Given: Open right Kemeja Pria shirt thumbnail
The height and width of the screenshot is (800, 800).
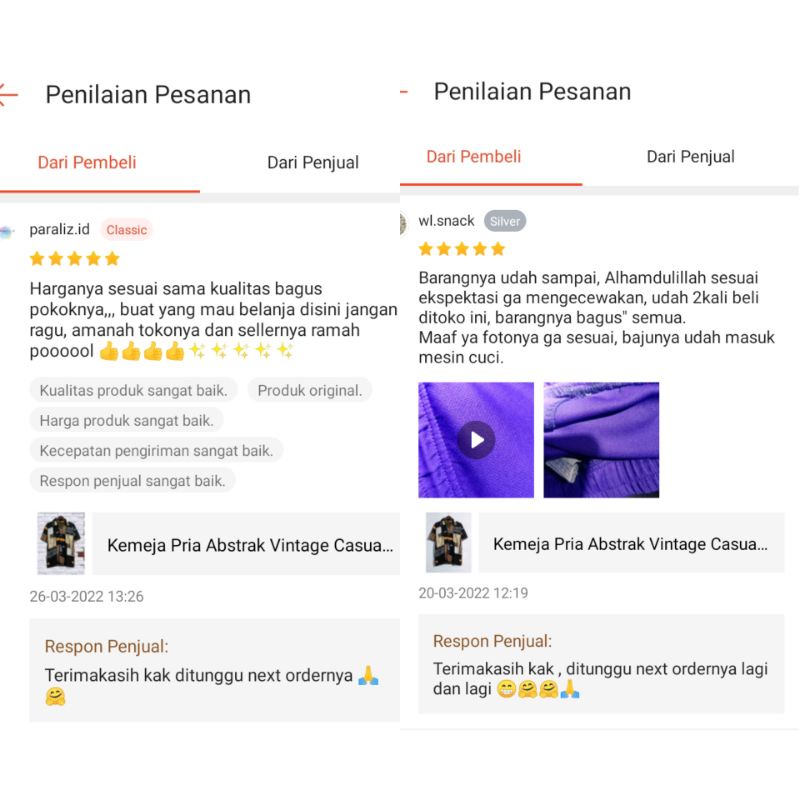Looking at the screenshot, I should (x=448, y=542).
